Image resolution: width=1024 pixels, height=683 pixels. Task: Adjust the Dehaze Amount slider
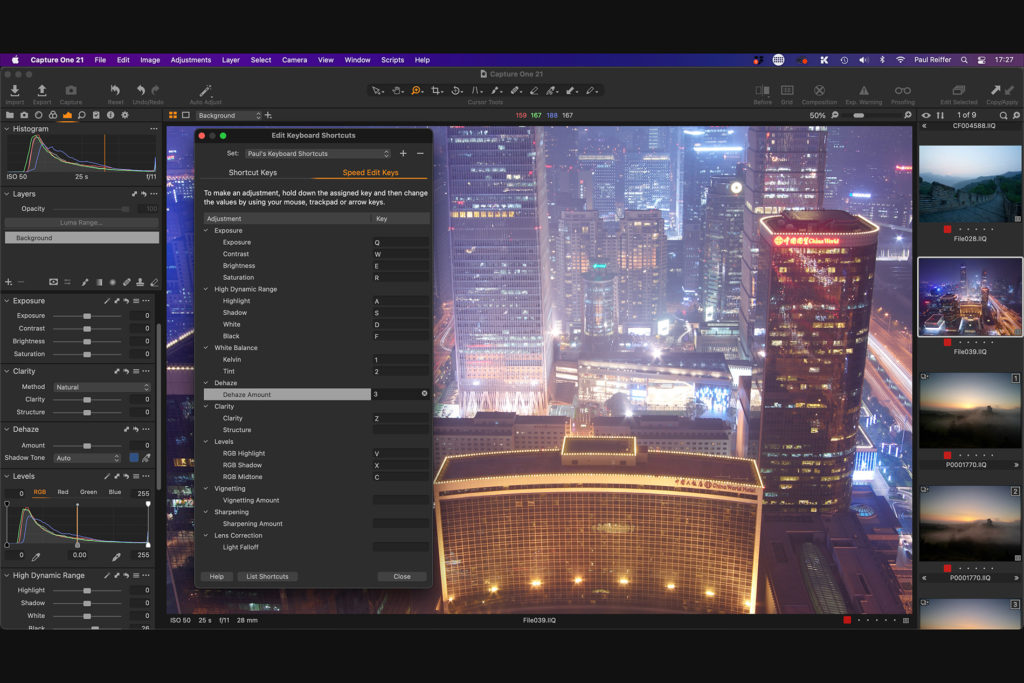pos(87,446)
